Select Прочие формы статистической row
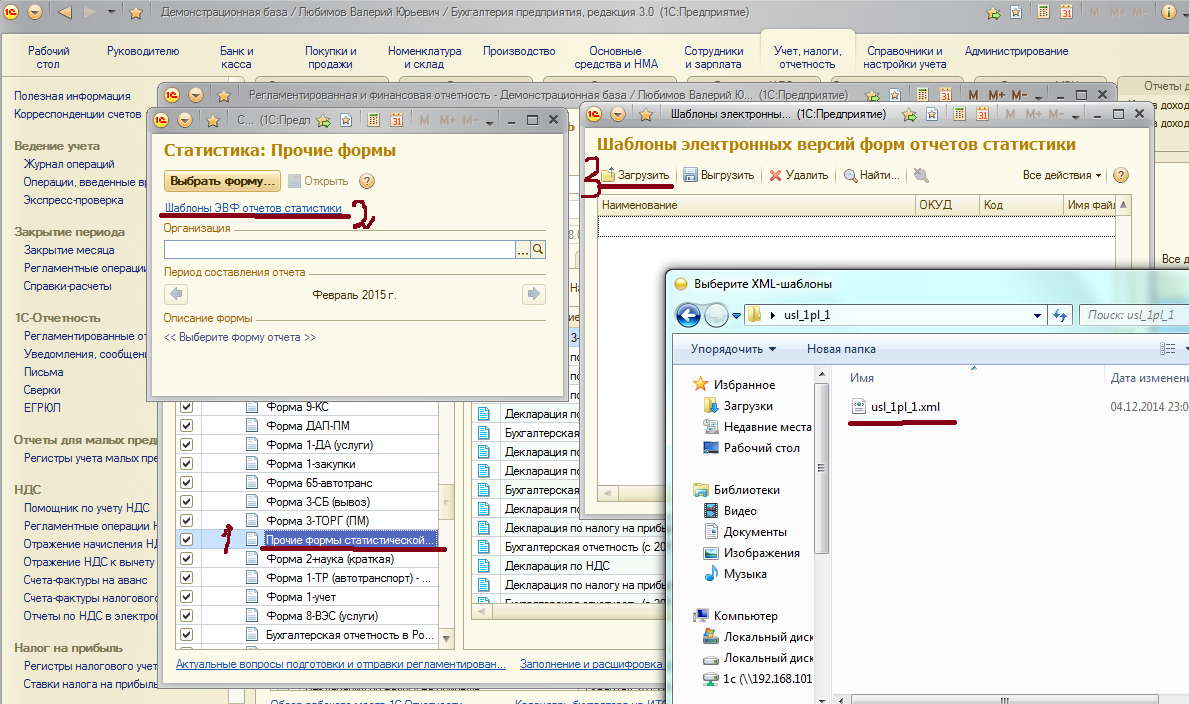The height and width of the screenshot is (704, 1189). 350,539
